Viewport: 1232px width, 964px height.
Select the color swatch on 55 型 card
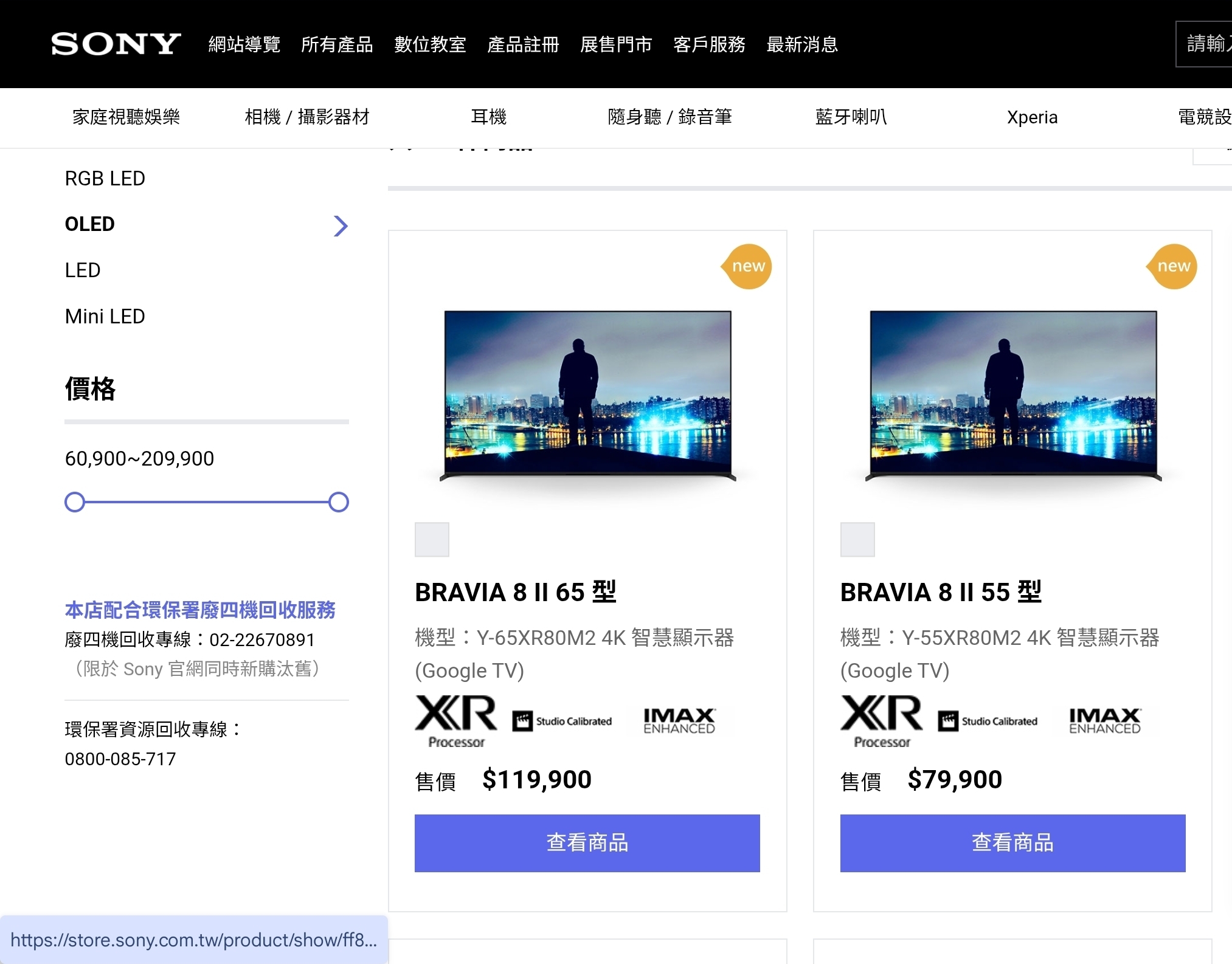pos(857,539)
